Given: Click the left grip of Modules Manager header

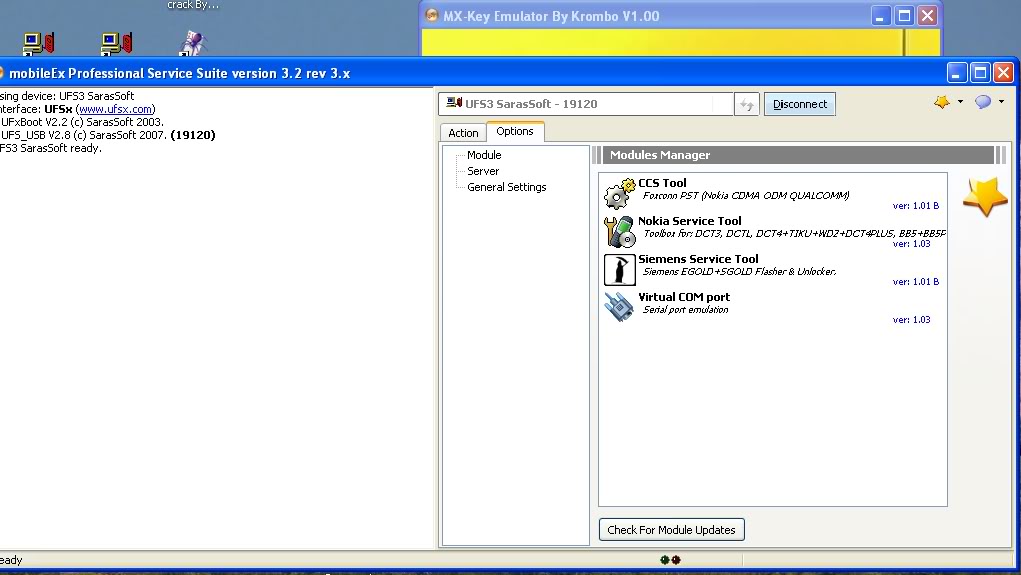Looking at the screenshot, I should tap(596, 155).
